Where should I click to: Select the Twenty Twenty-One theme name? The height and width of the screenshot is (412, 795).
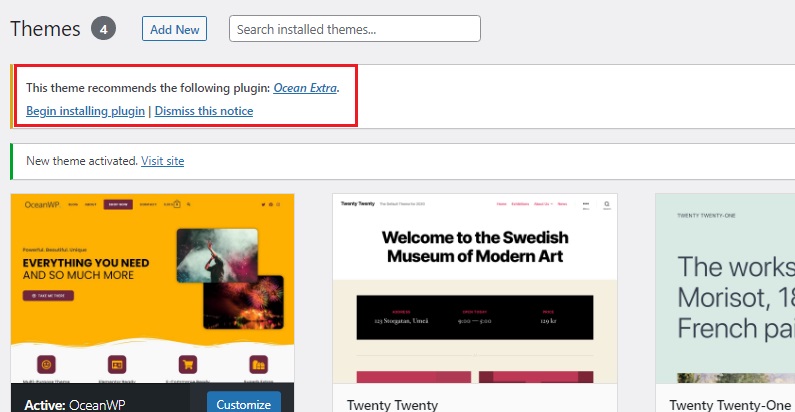tap(730, 404)
